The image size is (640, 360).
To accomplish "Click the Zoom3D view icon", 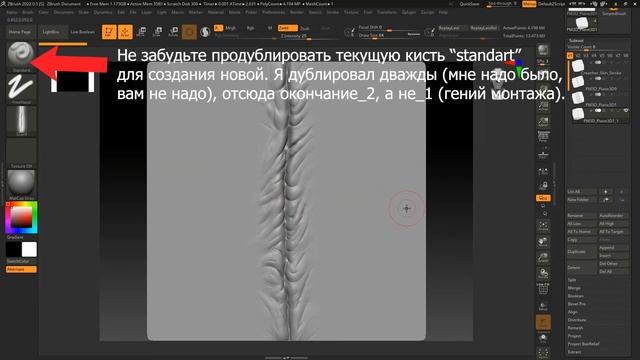I will tap(543, 258).
